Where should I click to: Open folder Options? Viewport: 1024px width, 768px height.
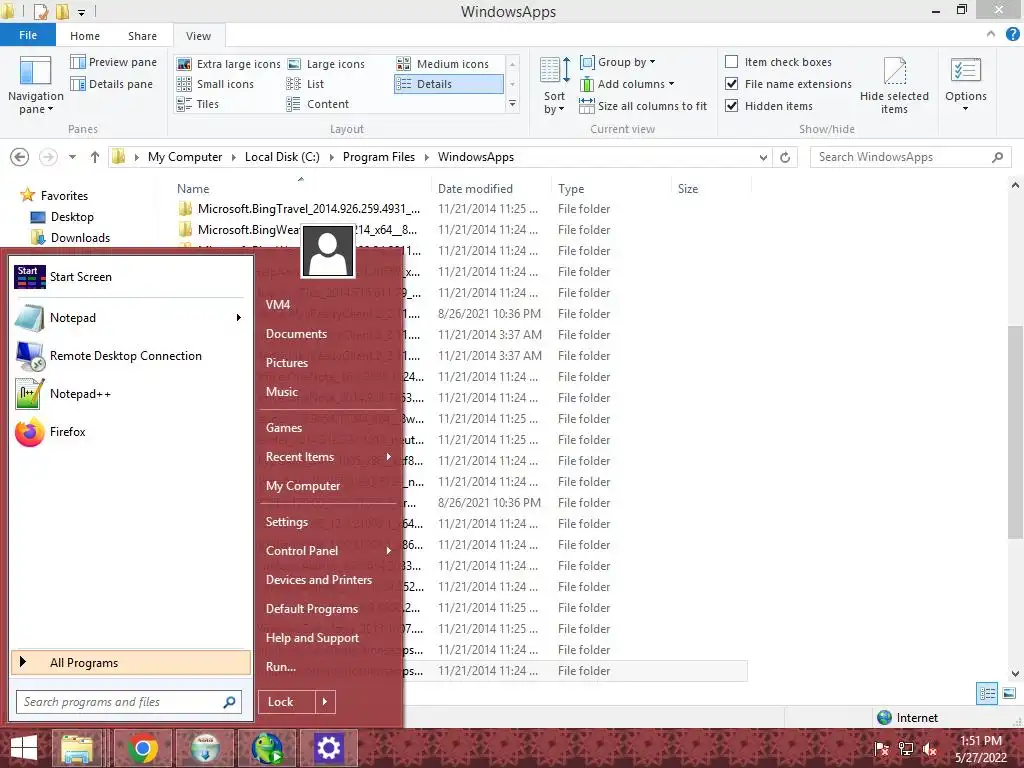point(965,86)
